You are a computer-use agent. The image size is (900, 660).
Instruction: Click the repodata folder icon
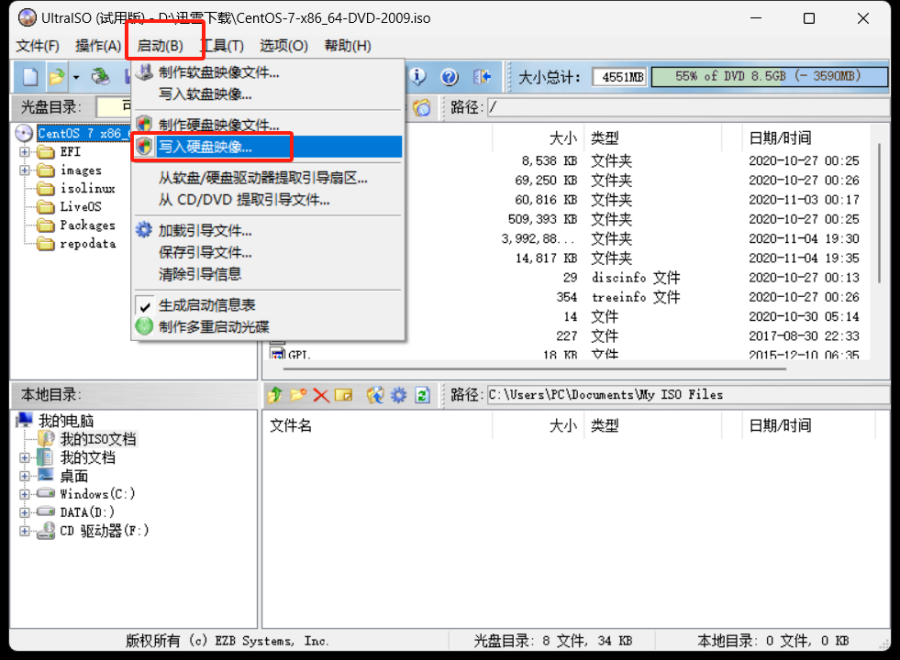click(x=45, y=243)
